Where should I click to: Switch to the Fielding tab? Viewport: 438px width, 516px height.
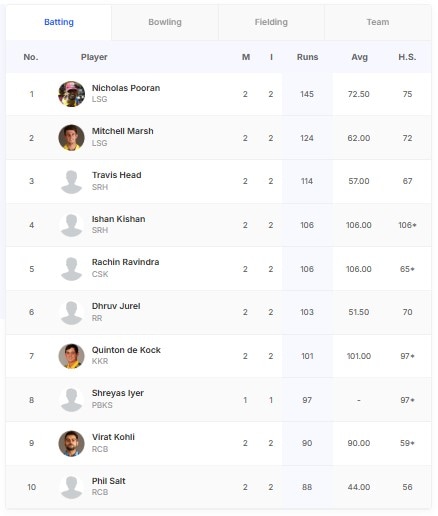coord(271,22)
